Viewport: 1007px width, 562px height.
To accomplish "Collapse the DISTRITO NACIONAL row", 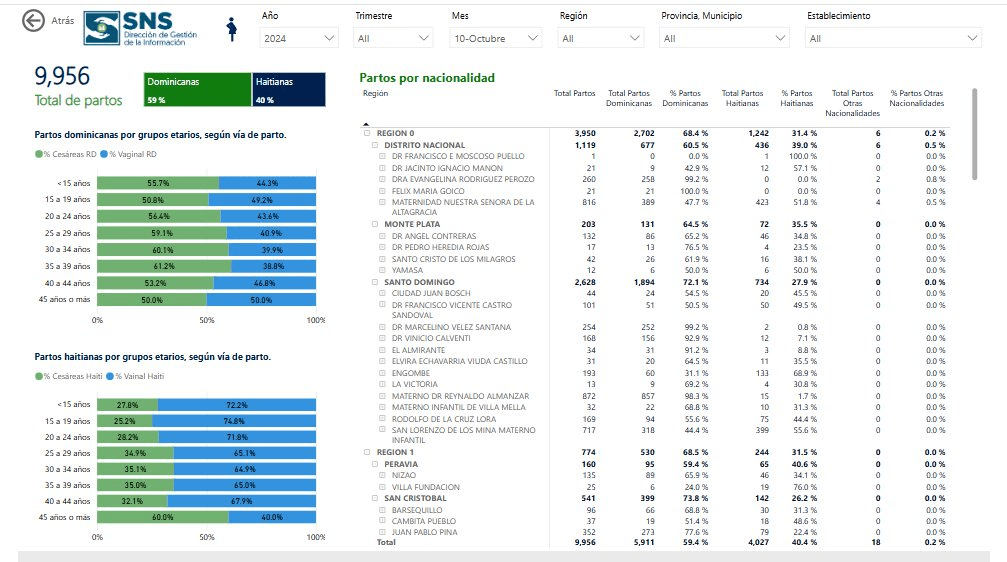I will tap(375, 145).
